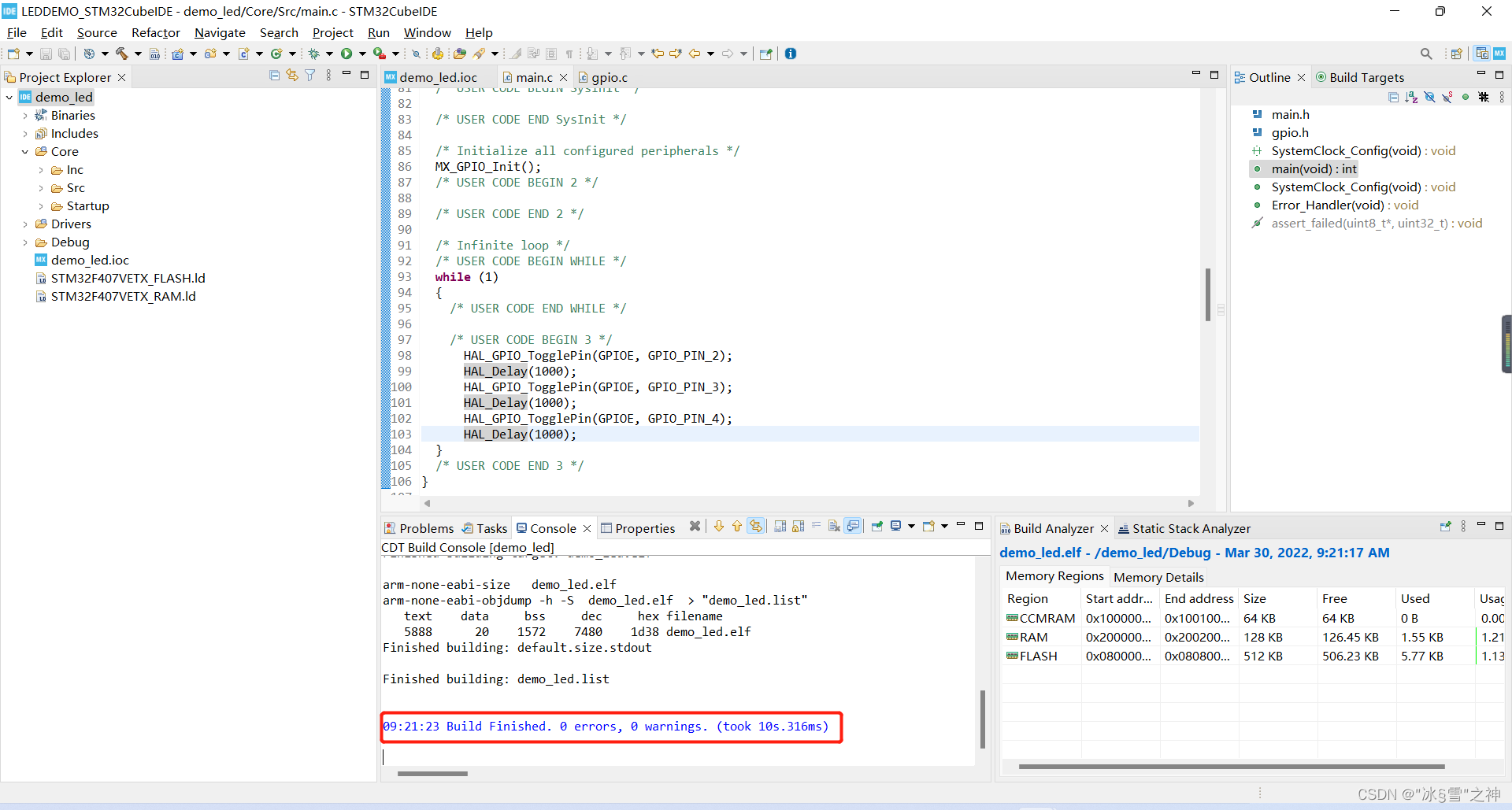Toggle Hide Fields in Outline
Viewport: 1512px width, 810px height.
coord(1429,97)
